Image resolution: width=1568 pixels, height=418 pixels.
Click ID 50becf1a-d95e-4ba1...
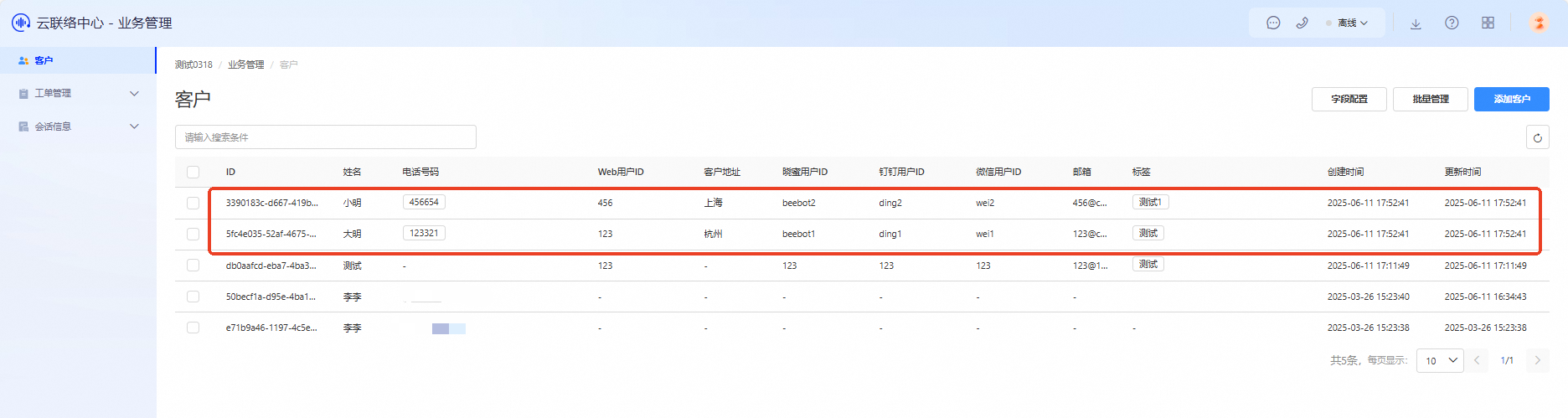pyautogui.click(x=271, y=297)
